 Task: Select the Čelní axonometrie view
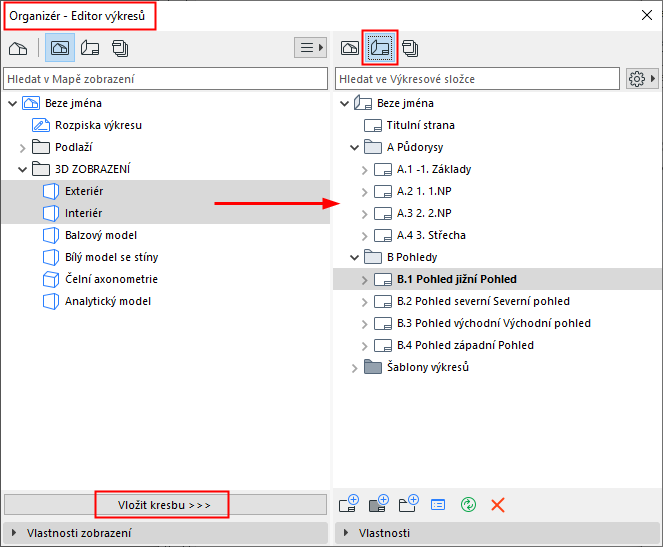point(111,279)
